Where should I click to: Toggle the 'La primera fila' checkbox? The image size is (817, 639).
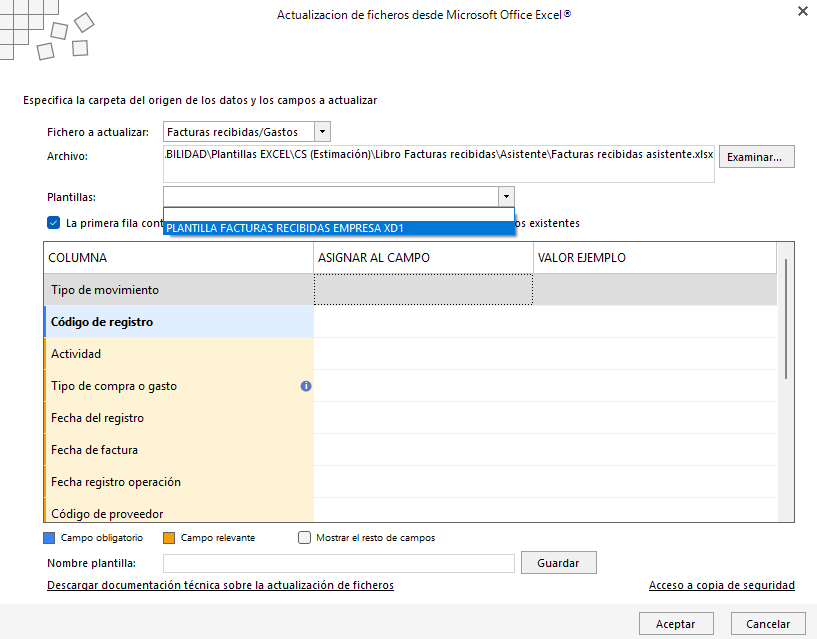pyautogui.click(x=53, y=223)
